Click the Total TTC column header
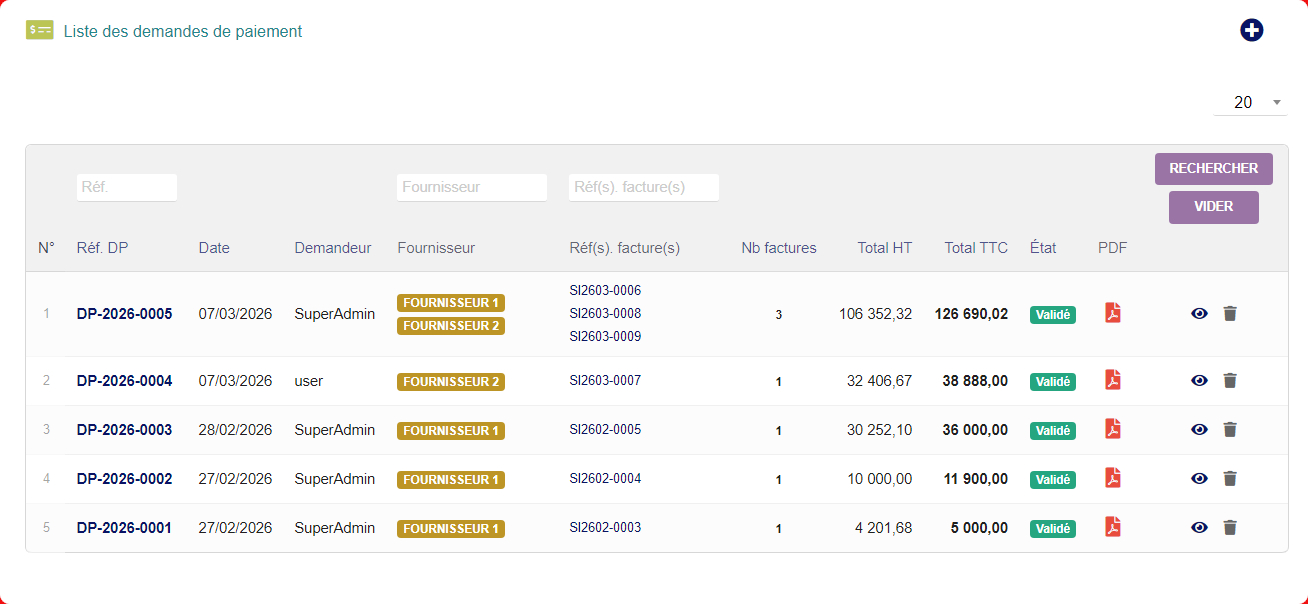Screen dimensions: 1308x604 coord(975,248)
